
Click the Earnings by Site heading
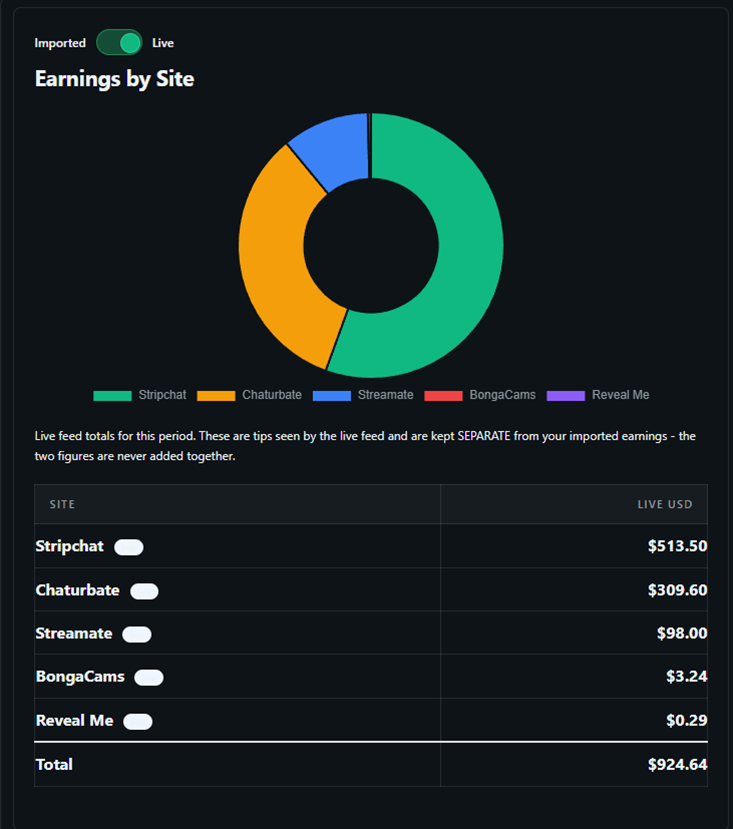(114, 79)
